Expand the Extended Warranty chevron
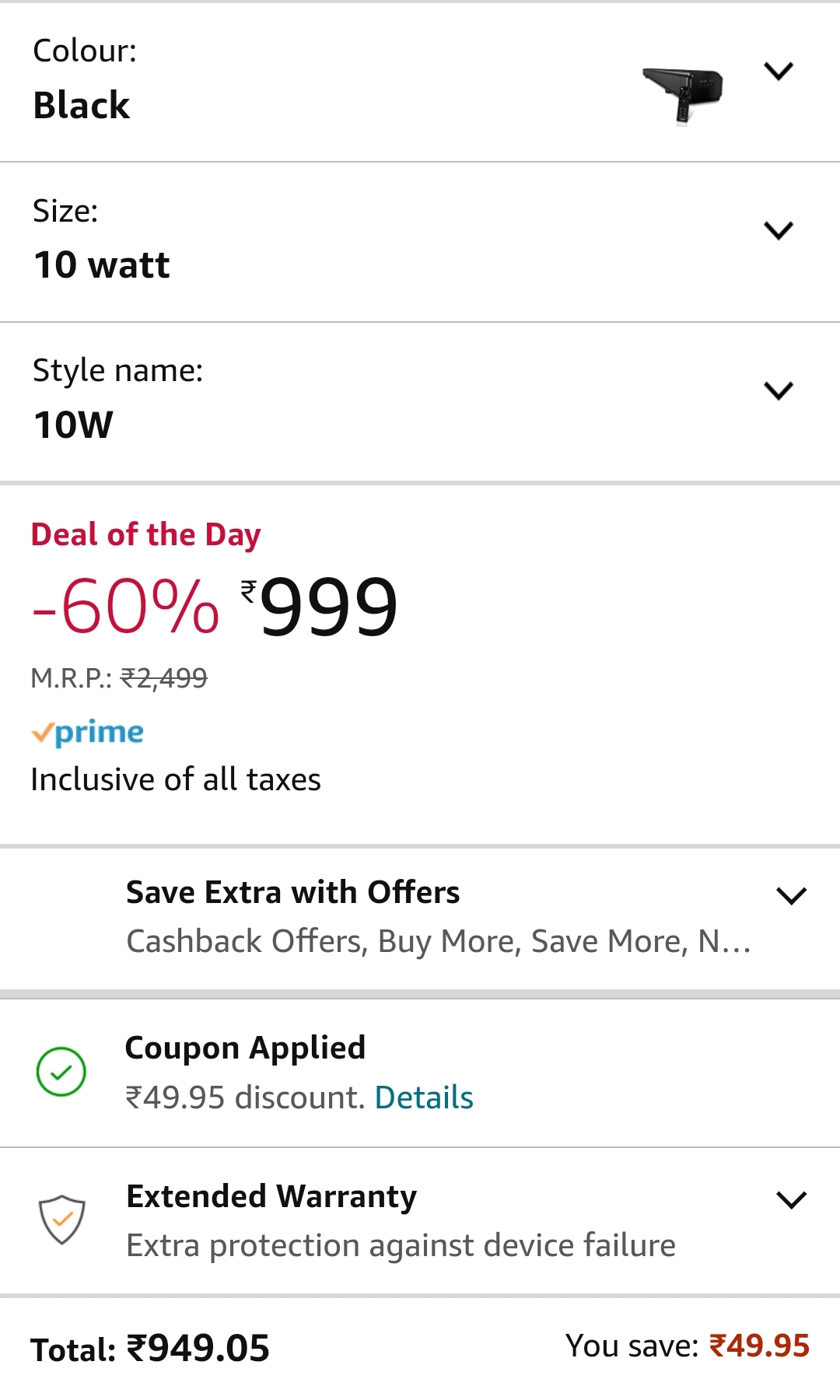The width and height of the screenshot is (840, 1400). (791, 1200)
